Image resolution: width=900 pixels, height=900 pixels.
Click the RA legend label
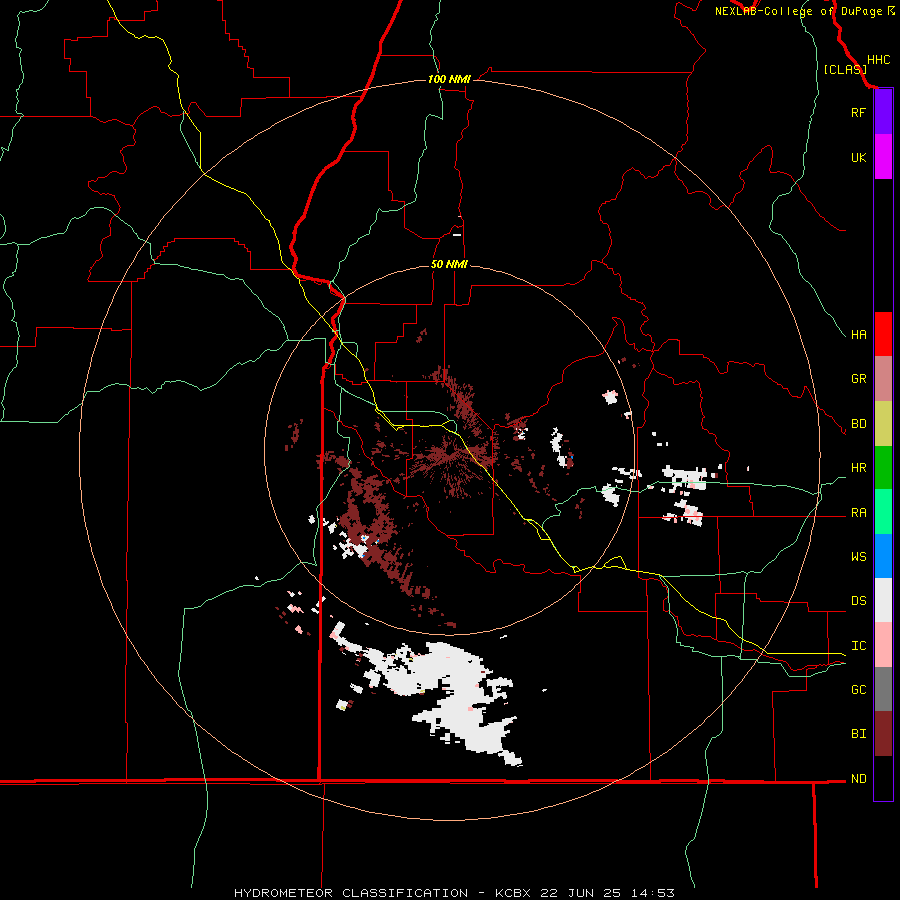click(858, 513)
